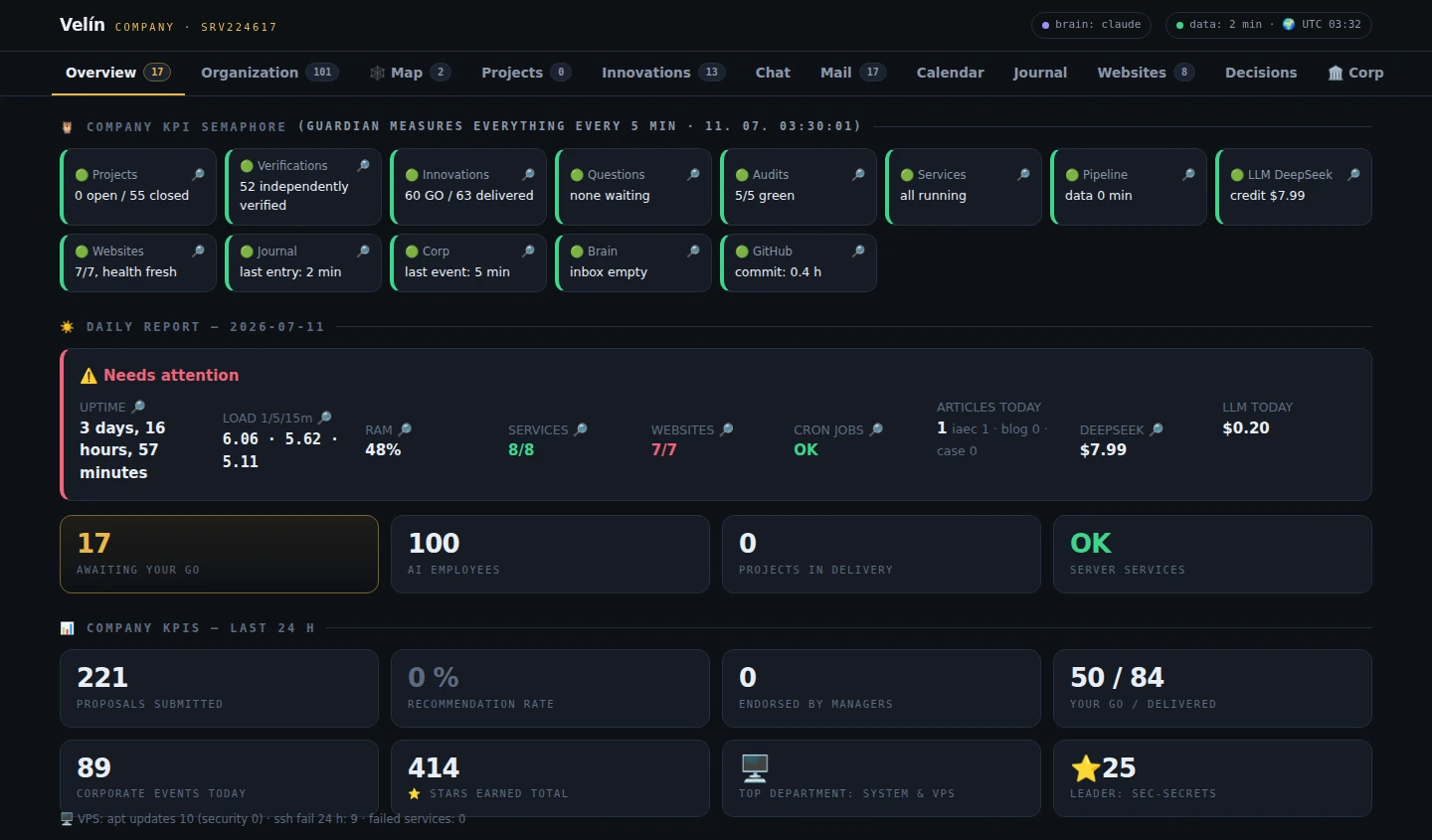1432x840 pixels.
Task: Click the brain: claude status pill
Action: tap(1091, 25)
